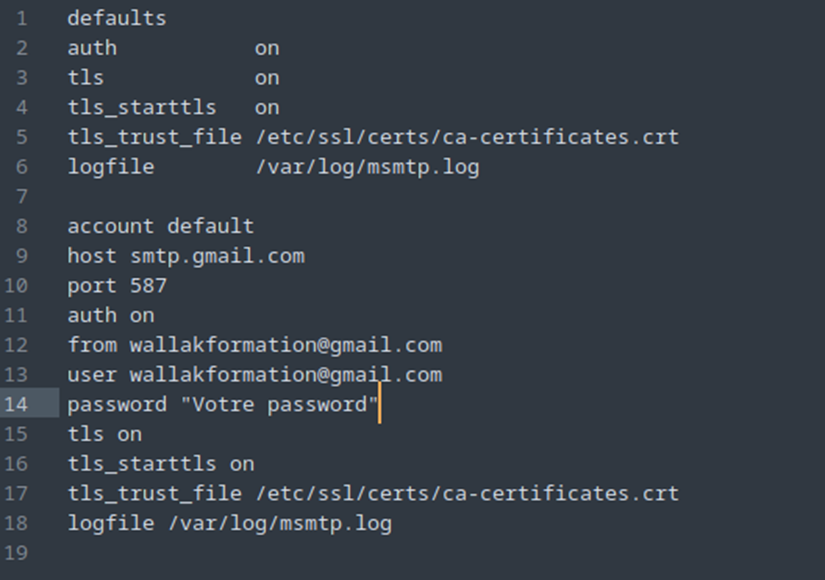The image size is (825, 580).
Task: Click on host smtp.gmail.com text
Action: tap(186, 256)
